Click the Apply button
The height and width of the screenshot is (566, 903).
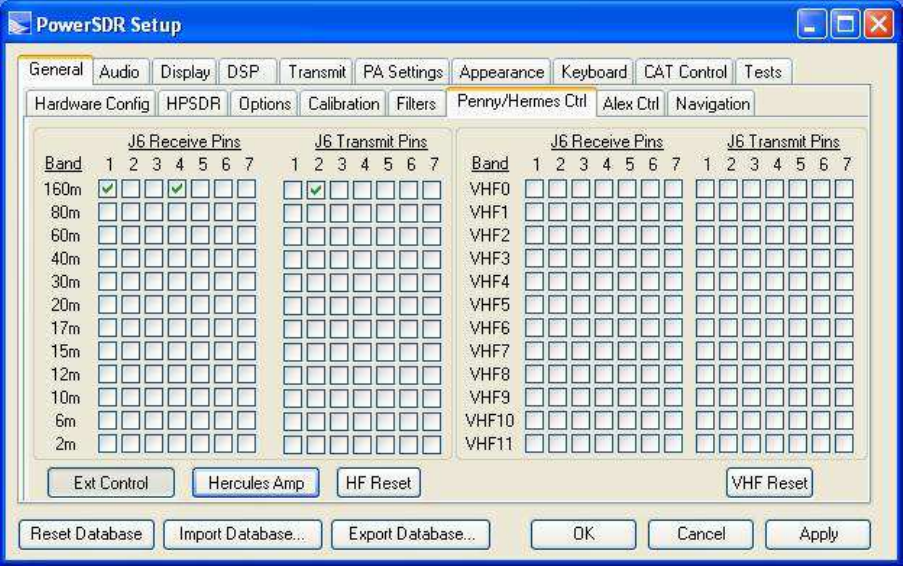[x=818, y=534]
